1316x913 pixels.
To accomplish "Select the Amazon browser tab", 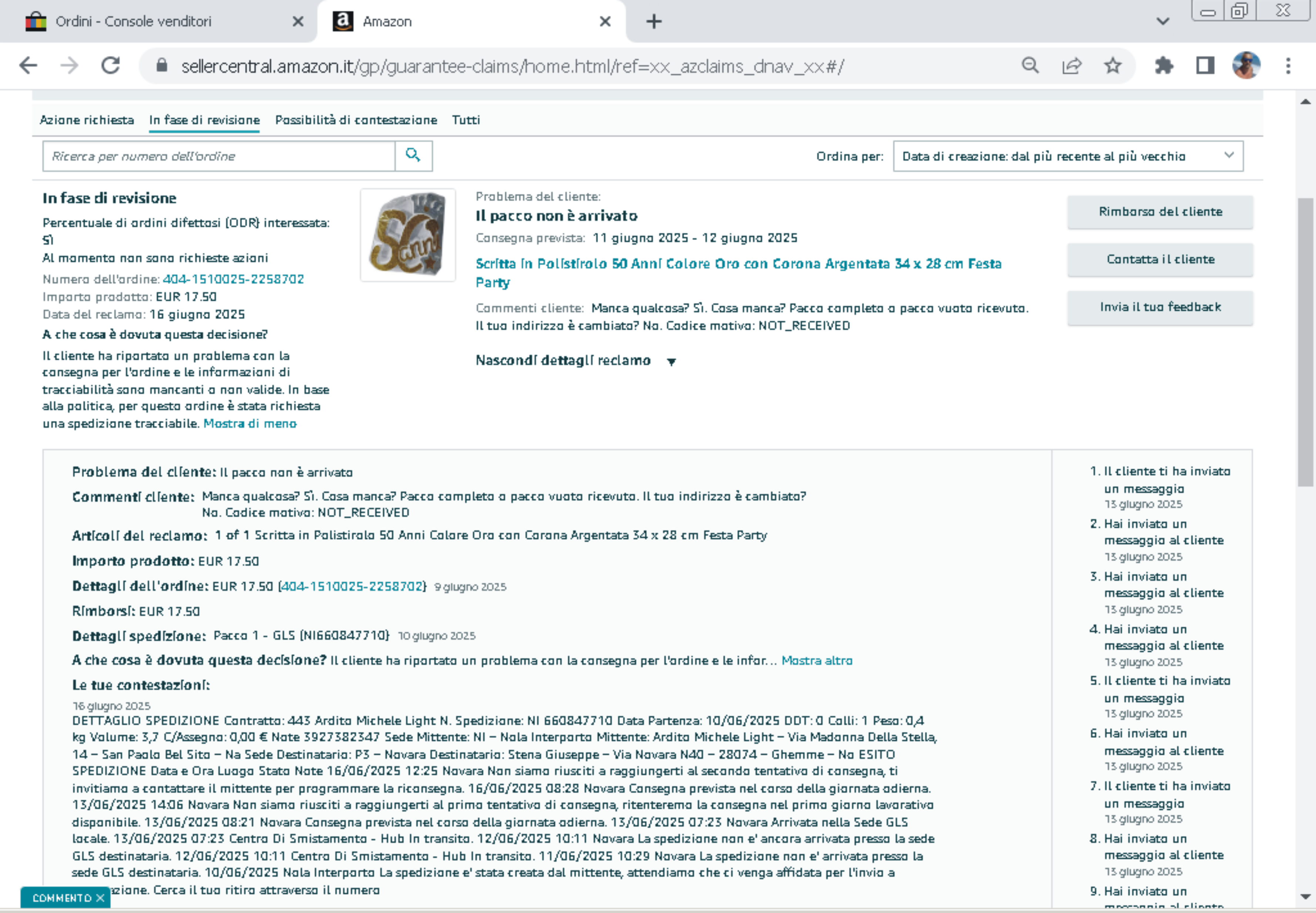I will (x=471, y=22).
